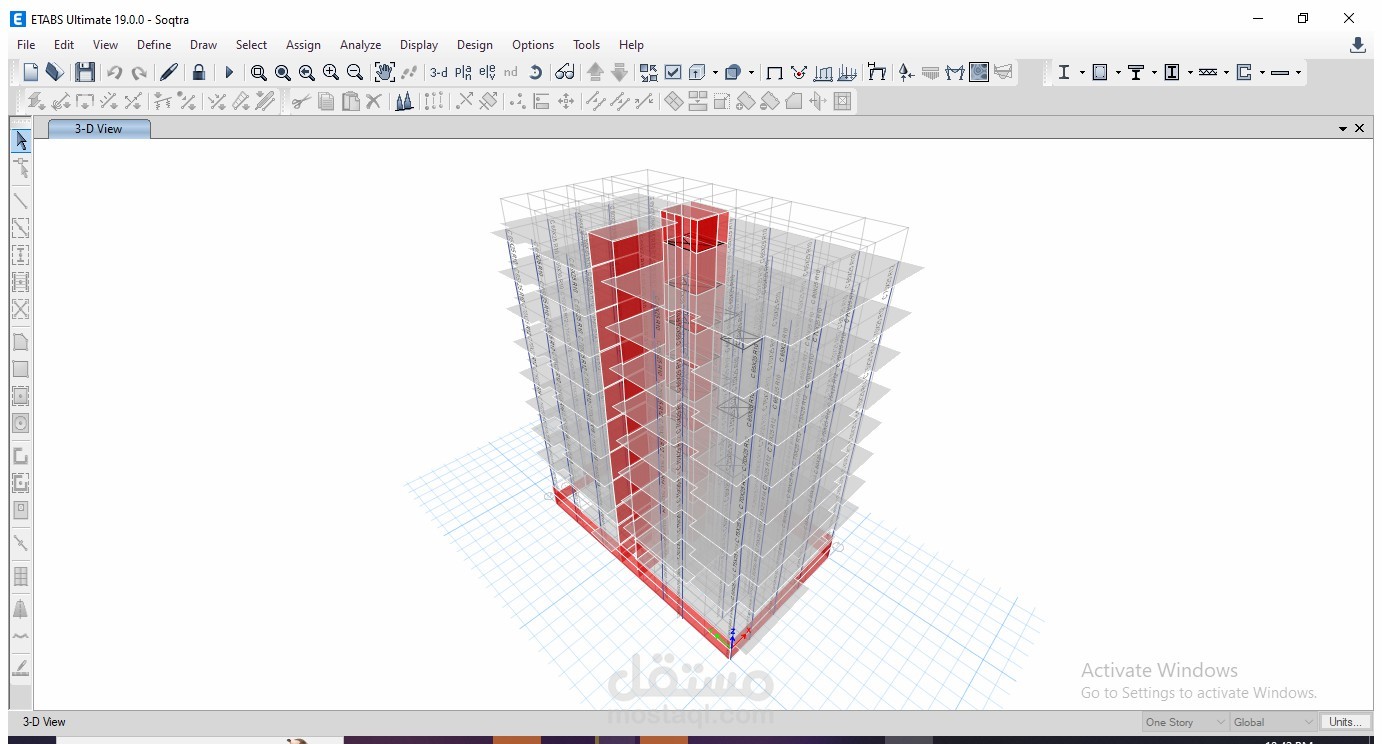
Task: Click the Delete X icon in edit toolbar
Action: click(x=374, y=101)
